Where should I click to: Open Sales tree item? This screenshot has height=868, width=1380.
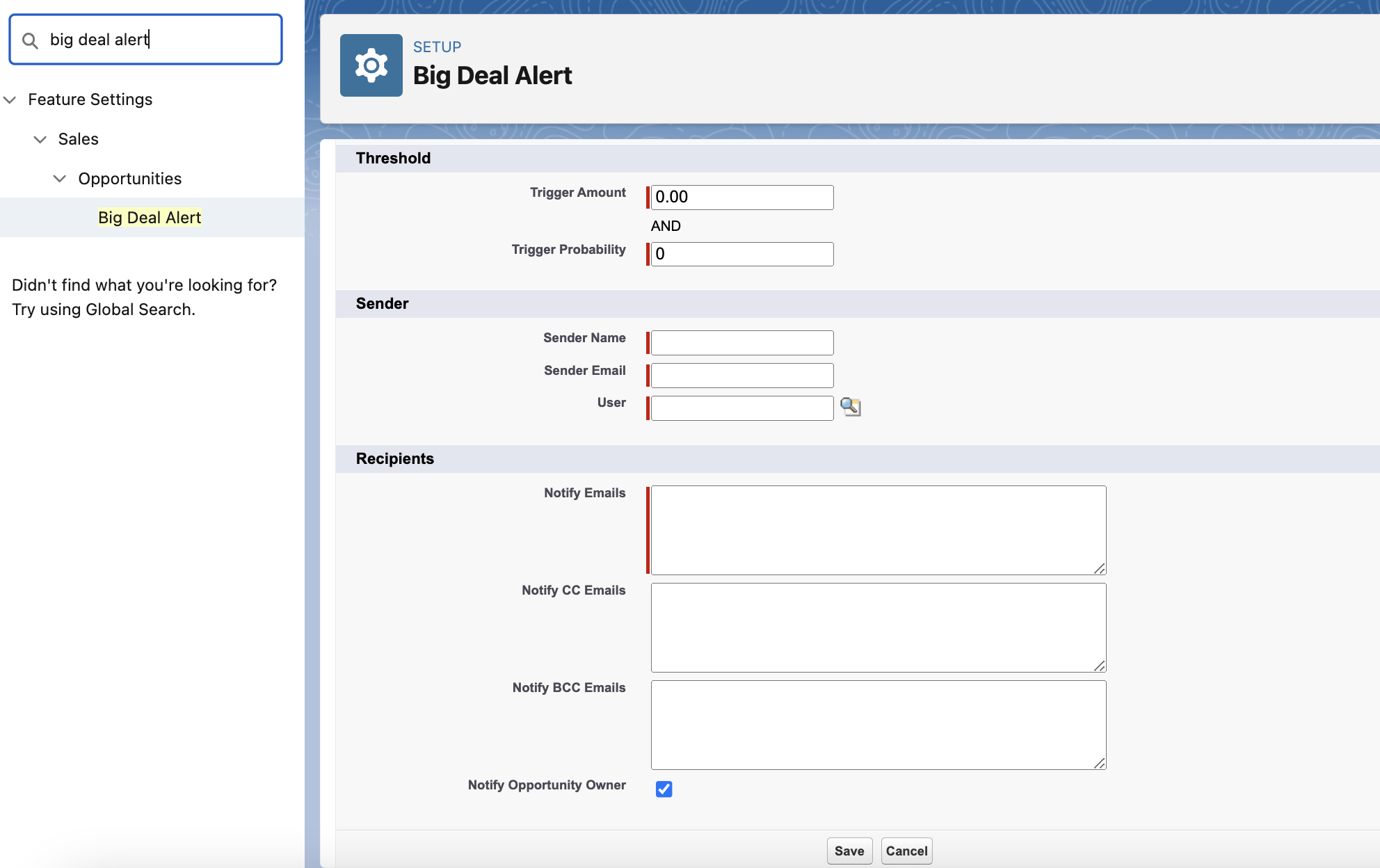pyautogui.click(x=79, y=139)
